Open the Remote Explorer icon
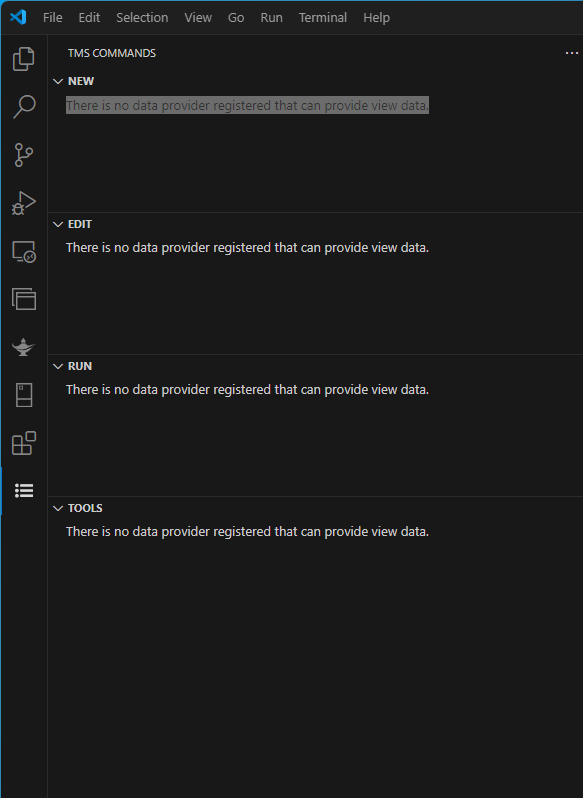Image resolution: width=583 pixels, height=798 pixels. point(23,251)
